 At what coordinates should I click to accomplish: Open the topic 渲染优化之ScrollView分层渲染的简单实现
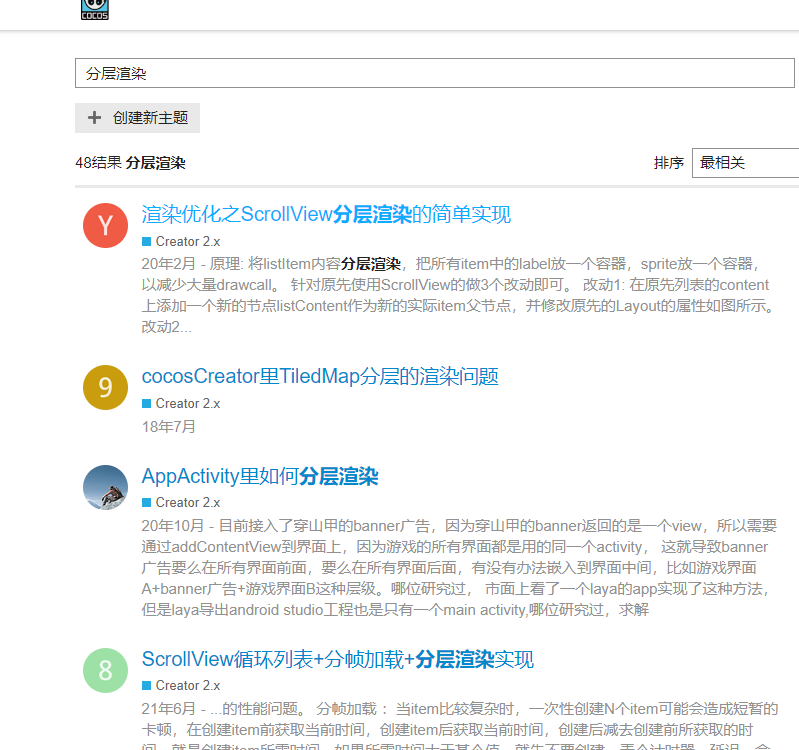coord(326,214)
